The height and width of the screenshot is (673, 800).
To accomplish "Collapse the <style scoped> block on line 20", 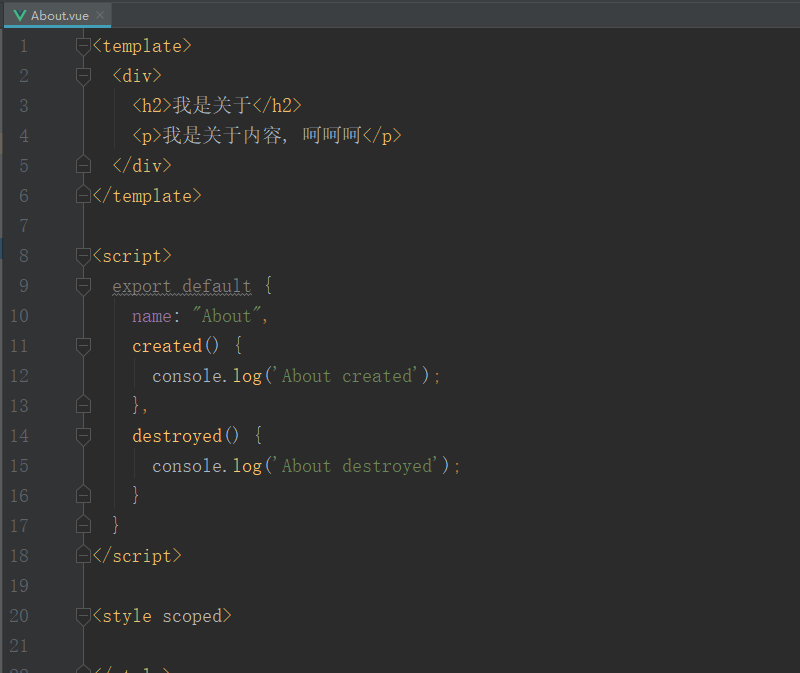I will click(x=83, y=616).
